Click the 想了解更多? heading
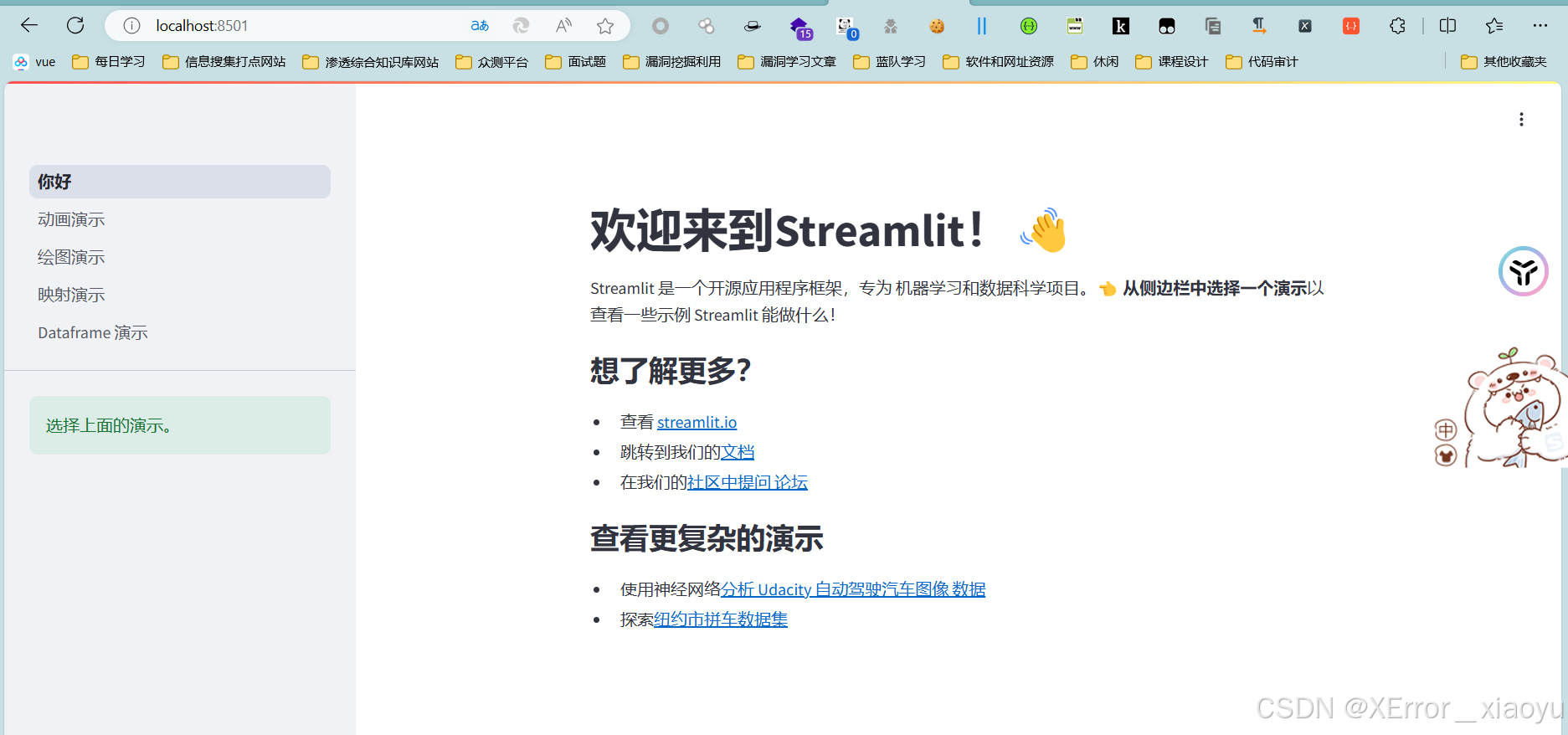Image resolution: width=1568 pixels, height=735 pixels. click(671, 370)
